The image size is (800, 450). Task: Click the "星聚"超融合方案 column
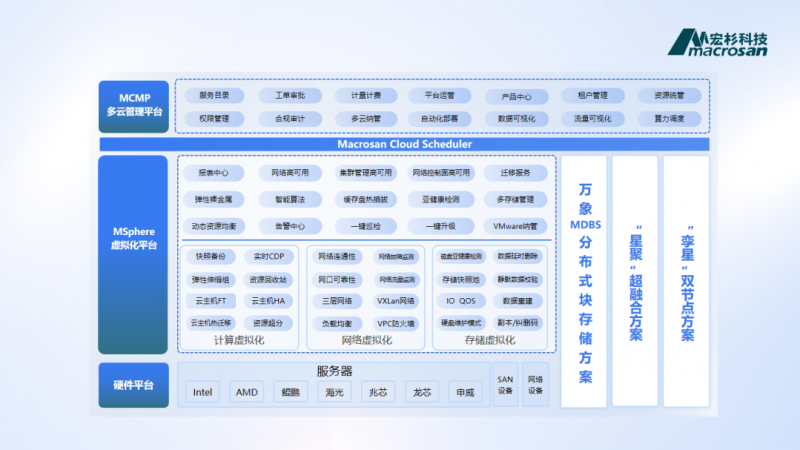635,282
